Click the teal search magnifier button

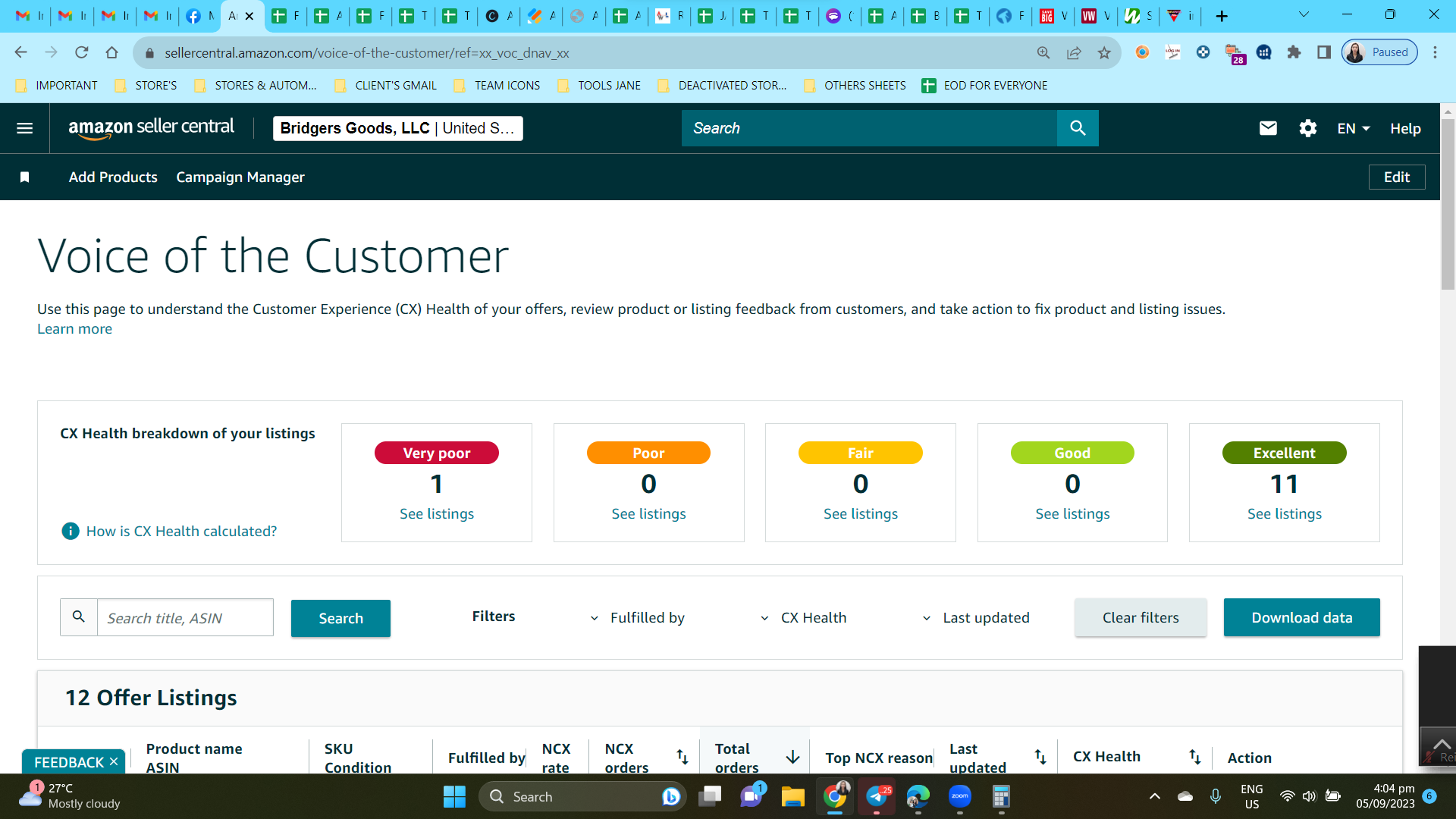click(1078, 128)
